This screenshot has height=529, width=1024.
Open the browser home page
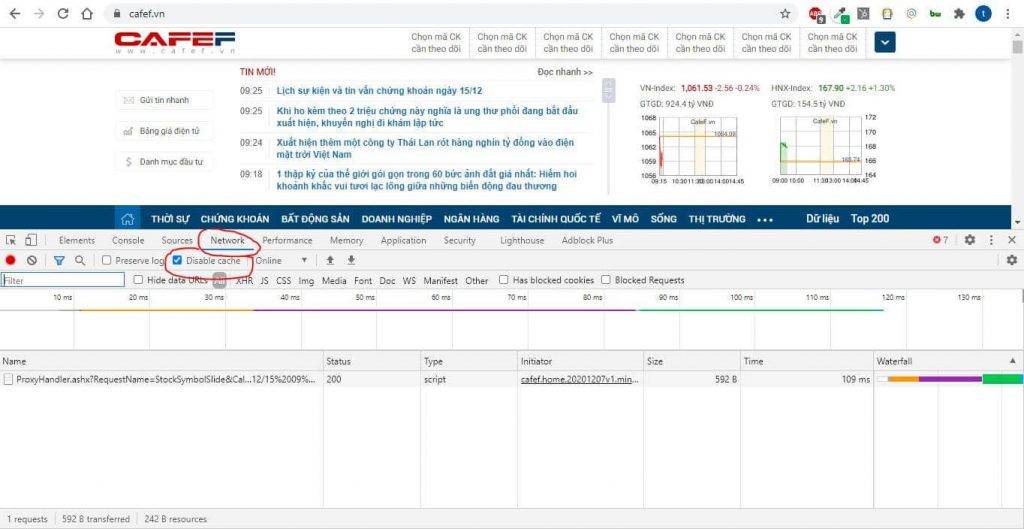(x=87, y=14)
